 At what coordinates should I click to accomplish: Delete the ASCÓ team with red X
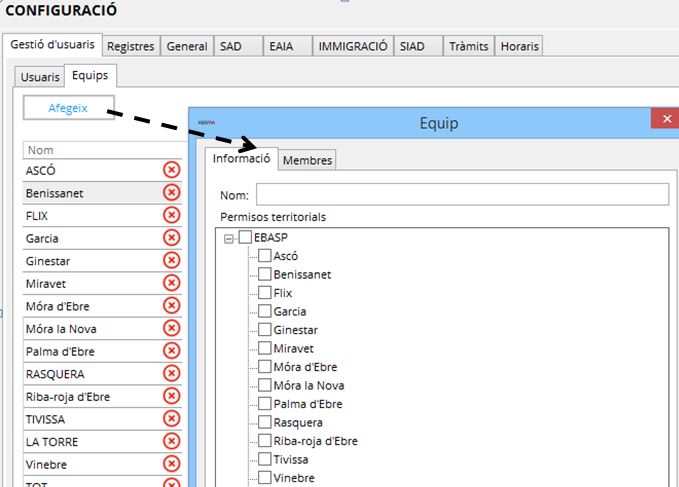point(171,170)
